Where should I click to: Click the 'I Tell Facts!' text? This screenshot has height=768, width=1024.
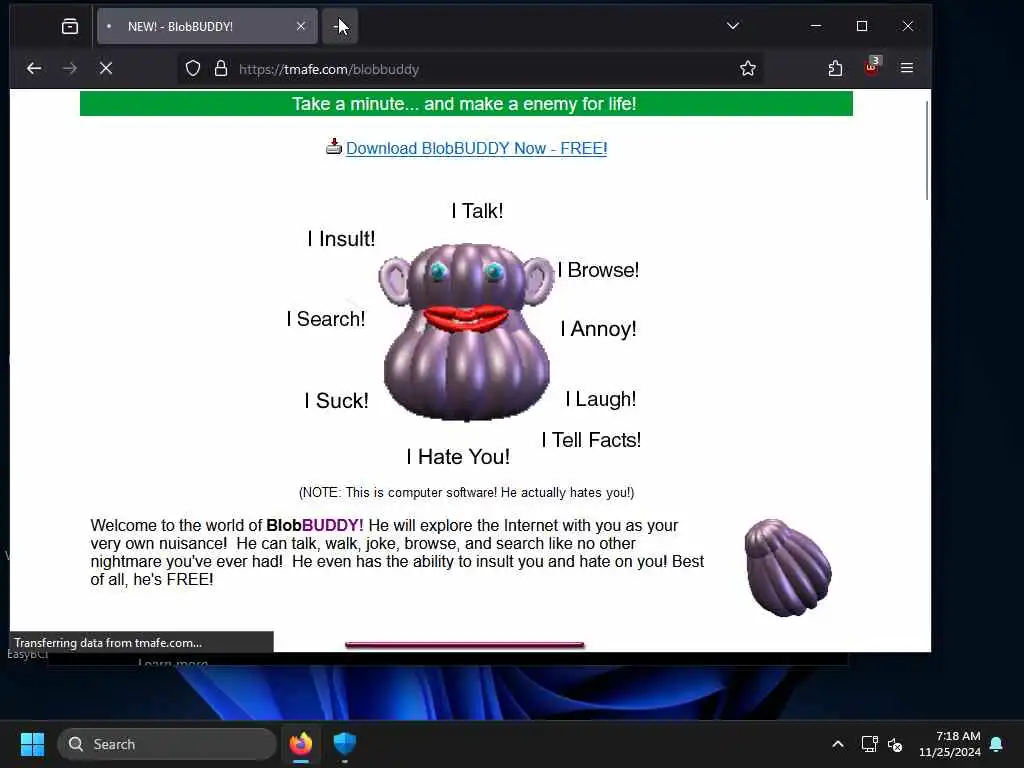point(591,440)
